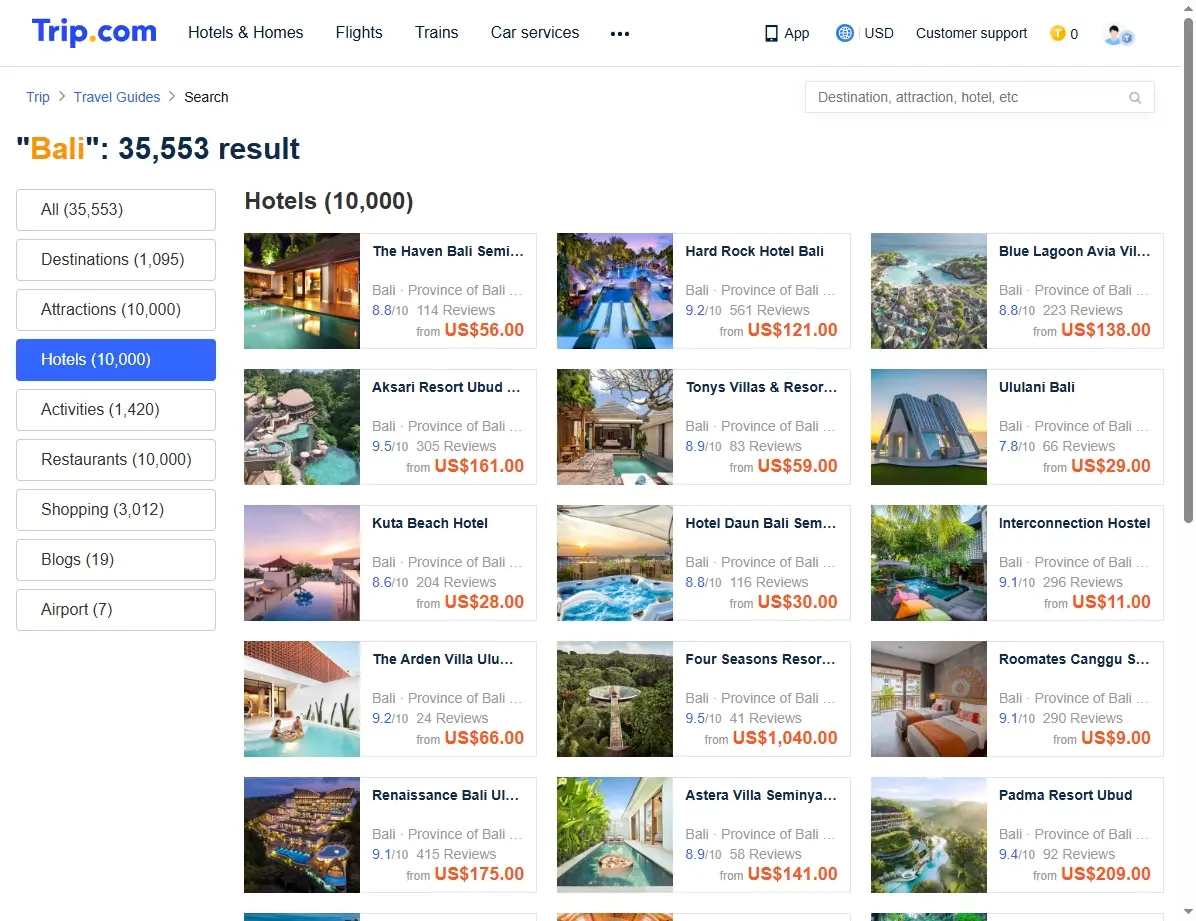Click Tonys Villas & Resor... title

click(x=761, y=387)
